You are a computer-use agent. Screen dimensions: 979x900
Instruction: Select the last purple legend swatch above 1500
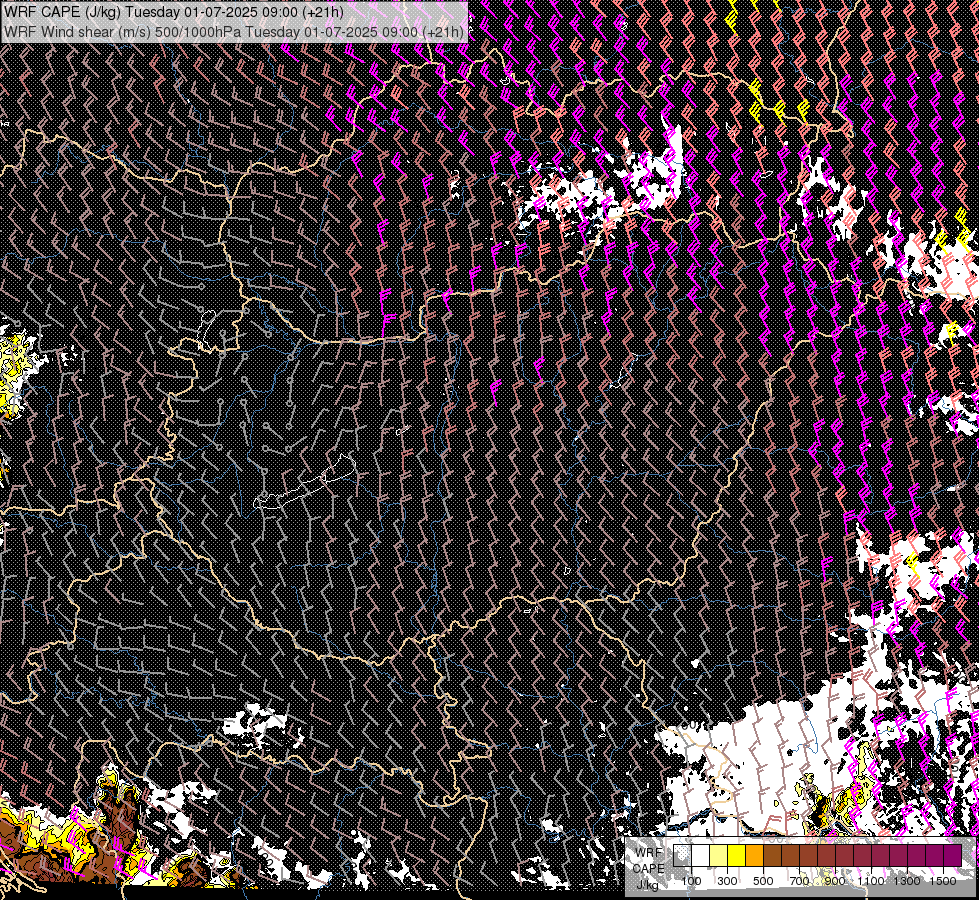click(x=952, y=855)
